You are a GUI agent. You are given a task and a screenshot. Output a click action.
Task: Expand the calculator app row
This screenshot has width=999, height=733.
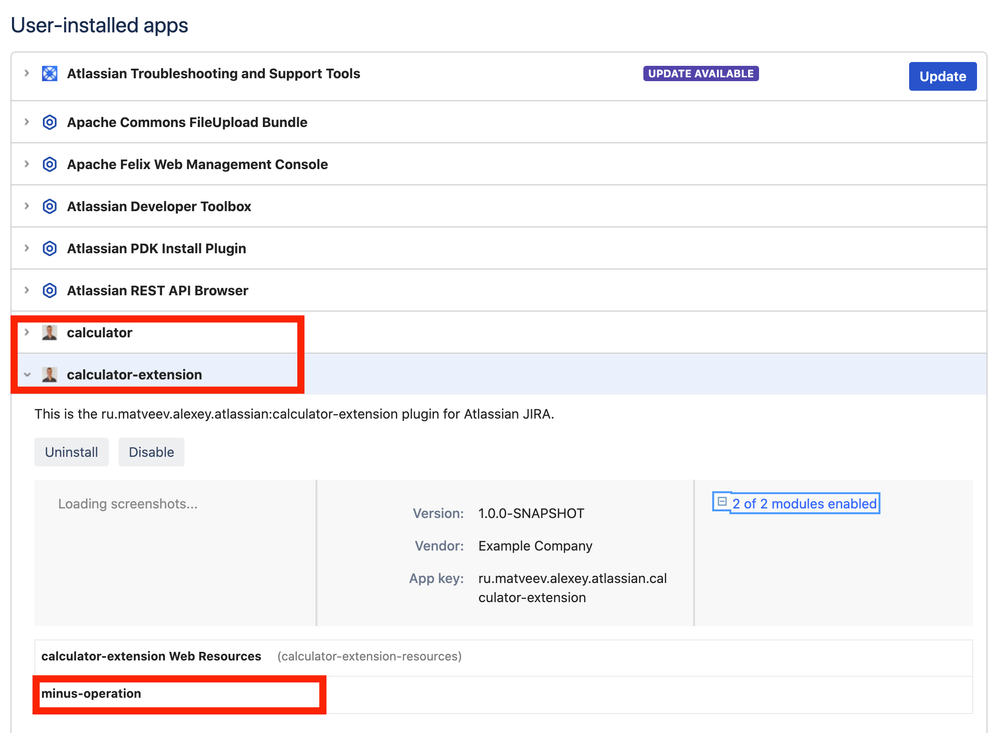(x=27, y=332)
